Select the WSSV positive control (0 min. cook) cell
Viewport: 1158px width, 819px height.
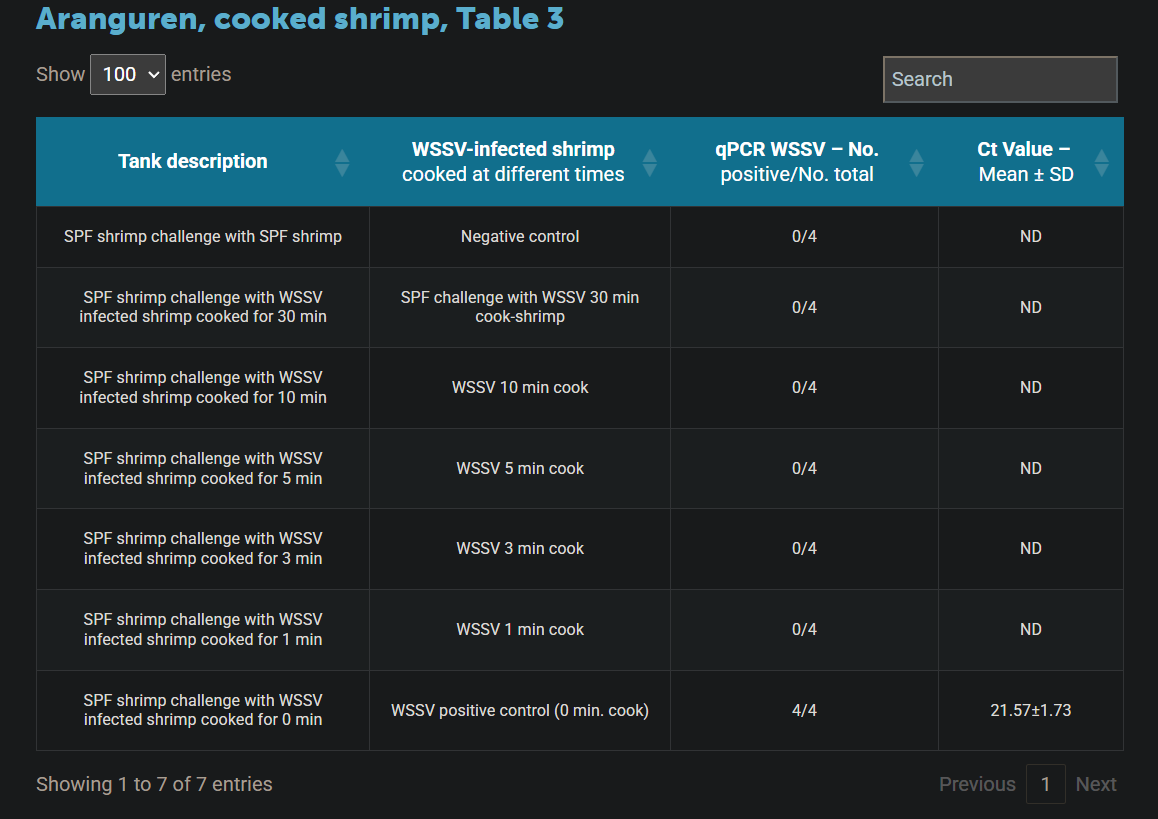pyautogui.click(x=520, y=710)
